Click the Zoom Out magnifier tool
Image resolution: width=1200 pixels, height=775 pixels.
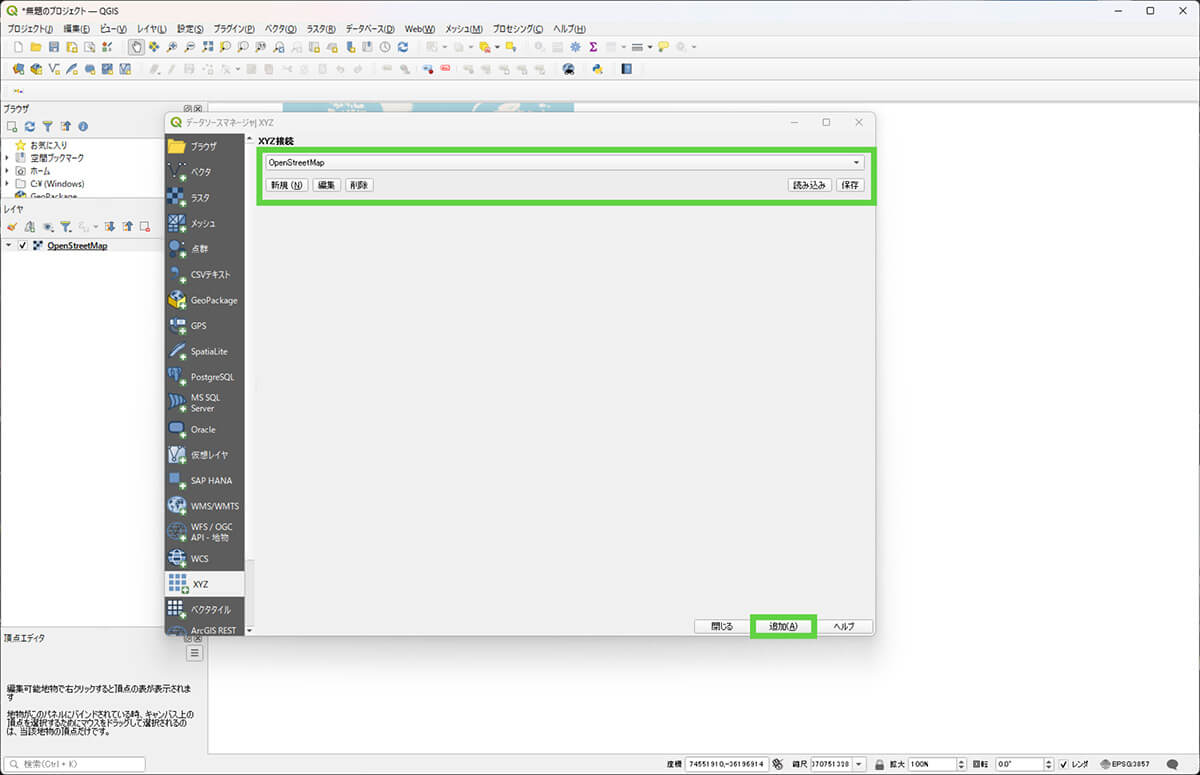[x=189, y=47]
